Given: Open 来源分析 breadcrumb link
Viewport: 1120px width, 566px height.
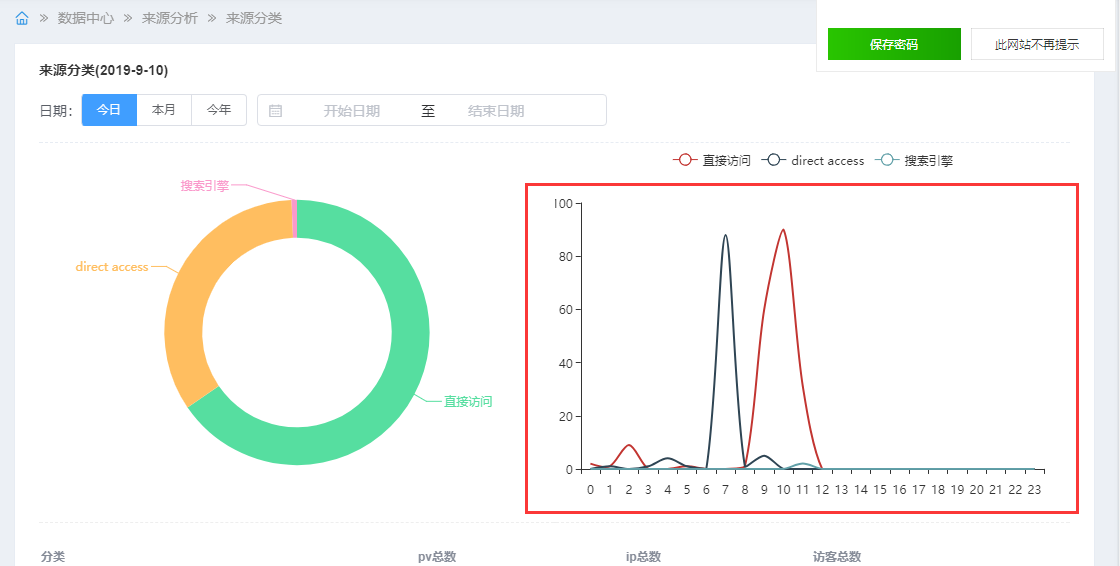Looking at the screenshot, I should coord(170,19).
